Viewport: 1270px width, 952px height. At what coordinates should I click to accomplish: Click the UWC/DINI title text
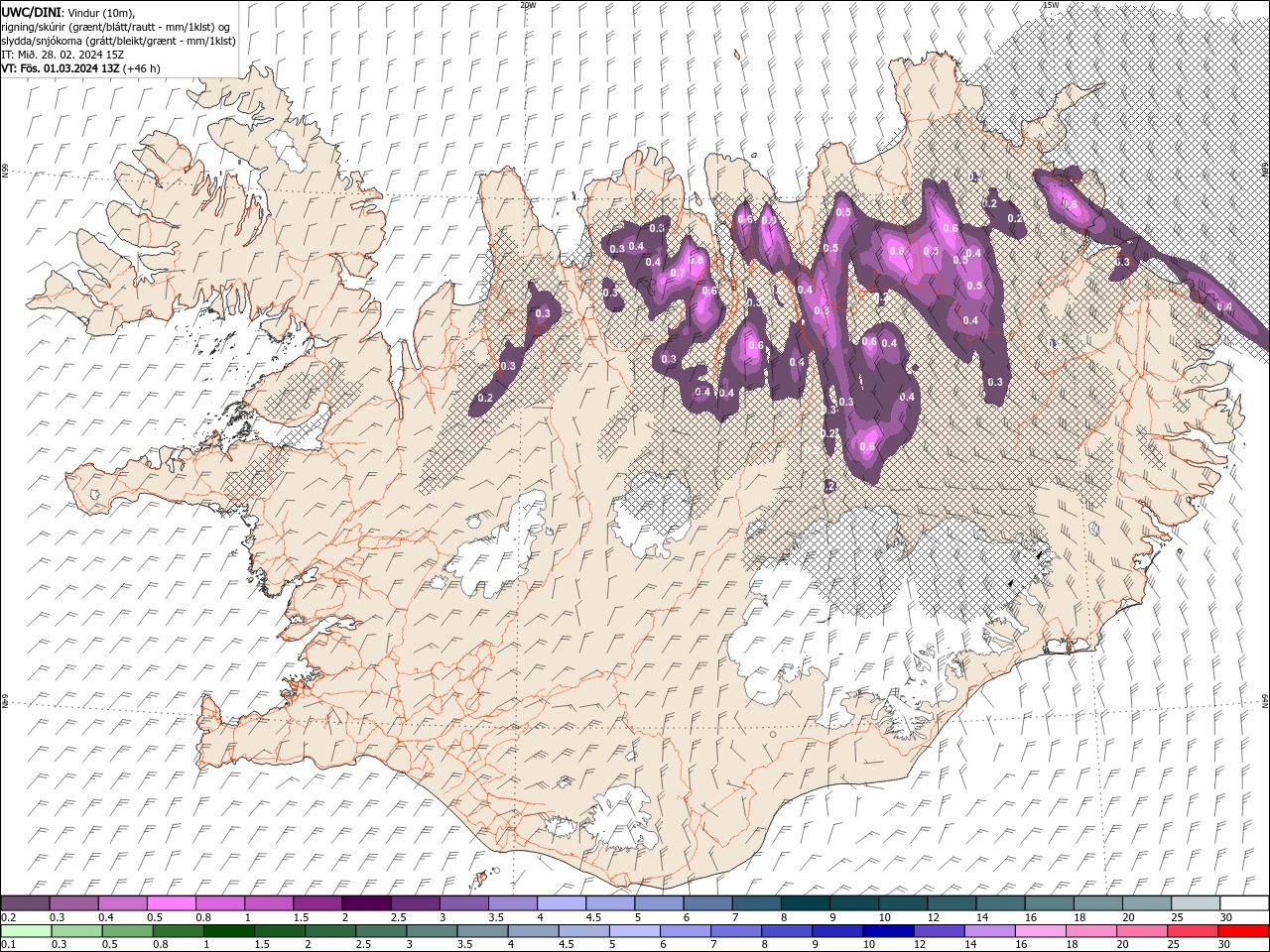point(30,11)
